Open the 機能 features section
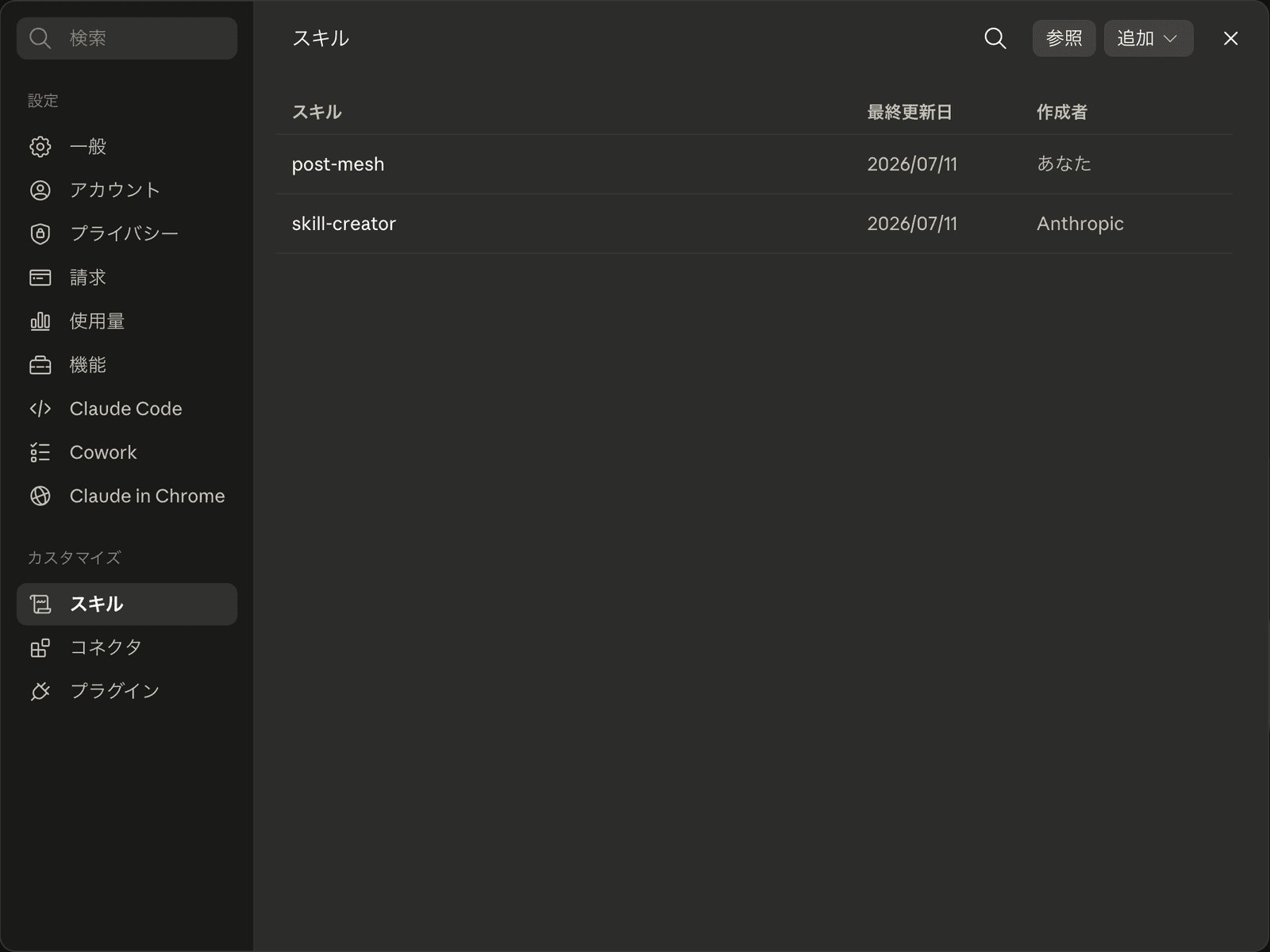This screenshot has width=1270, height=952. click(127, 365)
